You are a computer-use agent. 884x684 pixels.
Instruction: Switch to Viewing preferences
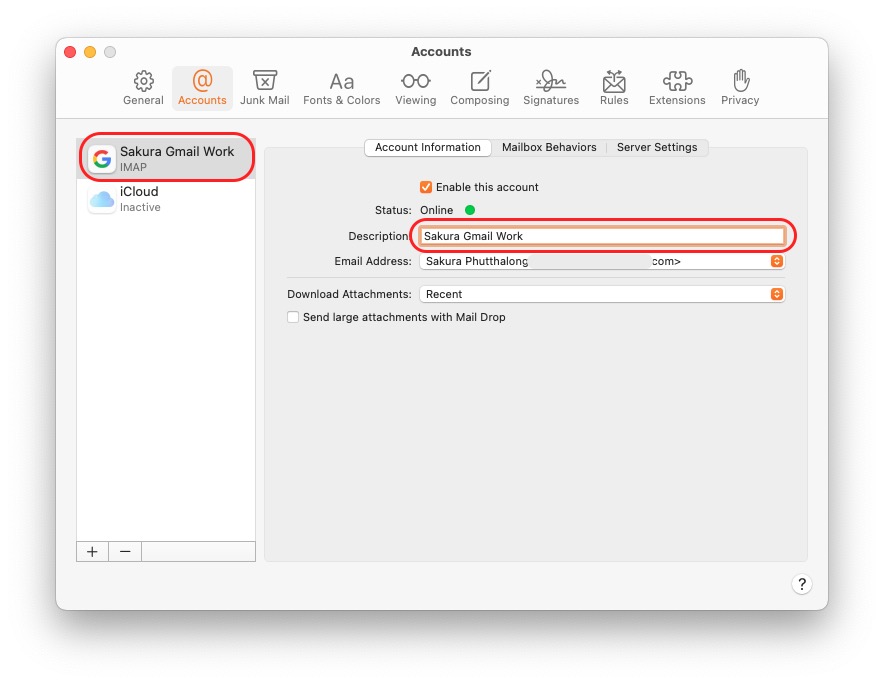[415, 88]
